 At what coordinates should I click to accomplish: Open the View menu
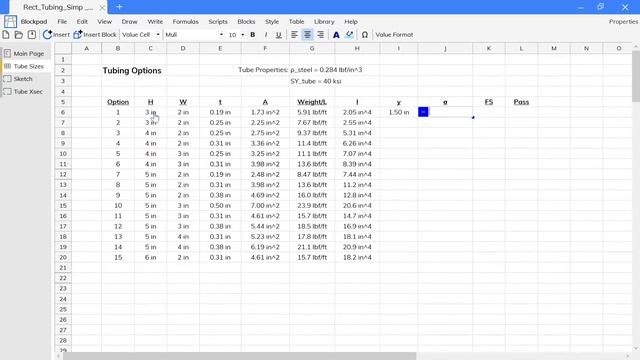[x=104, y=22]
